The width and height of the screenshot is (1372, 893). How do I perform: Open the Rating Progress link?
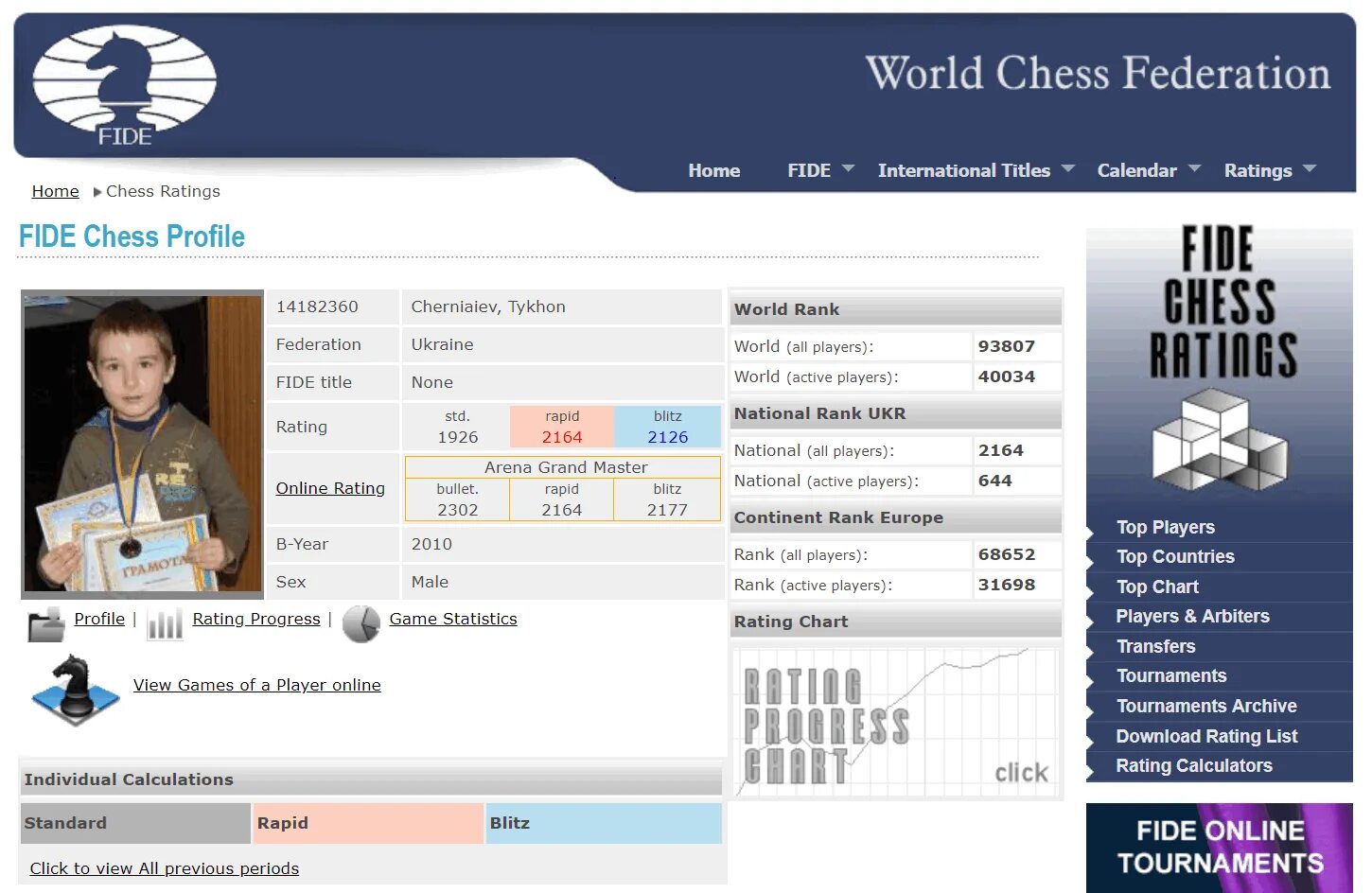(x=256, y=619)
